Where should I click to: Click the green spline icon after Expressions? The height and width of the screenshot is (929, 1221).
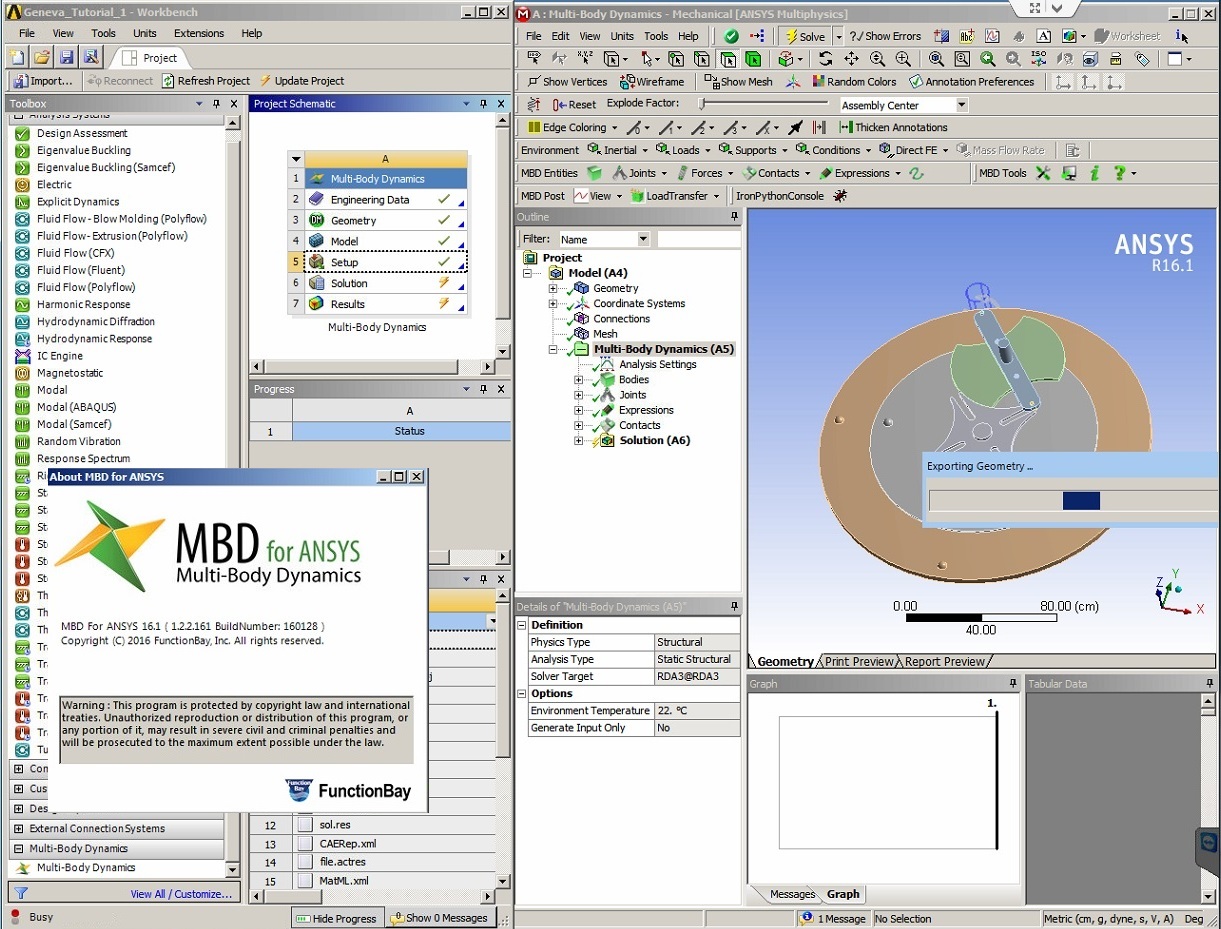point(915,173)
